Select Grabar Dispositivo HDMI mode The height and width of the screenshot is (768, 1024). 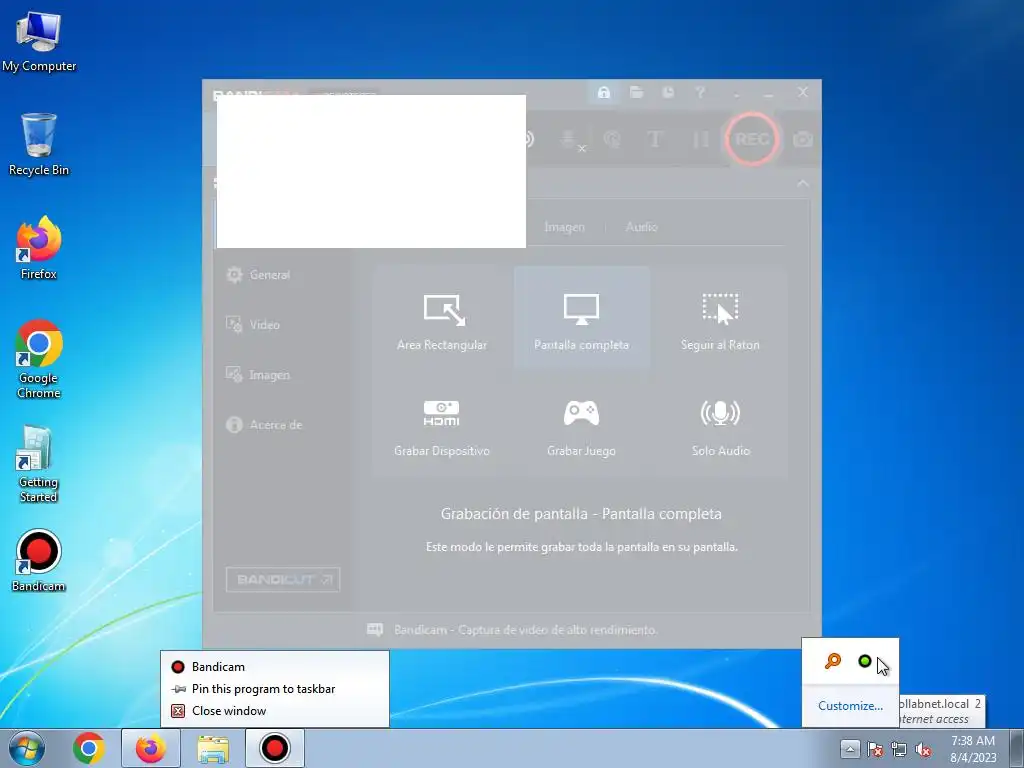click(x=442, y=426)
